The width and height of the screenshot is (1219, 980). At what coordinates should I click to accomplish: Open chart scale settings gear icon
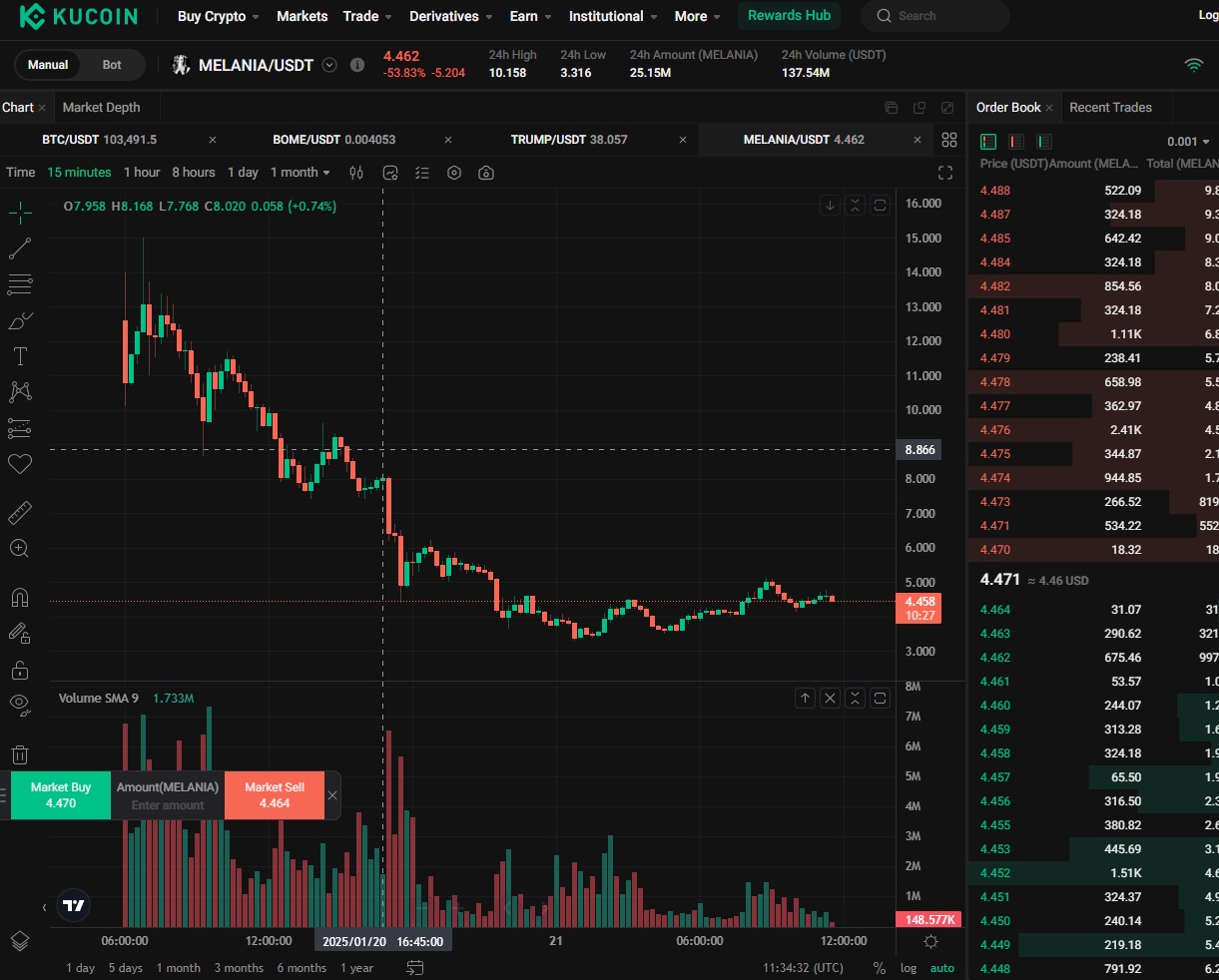click(930, 941)
